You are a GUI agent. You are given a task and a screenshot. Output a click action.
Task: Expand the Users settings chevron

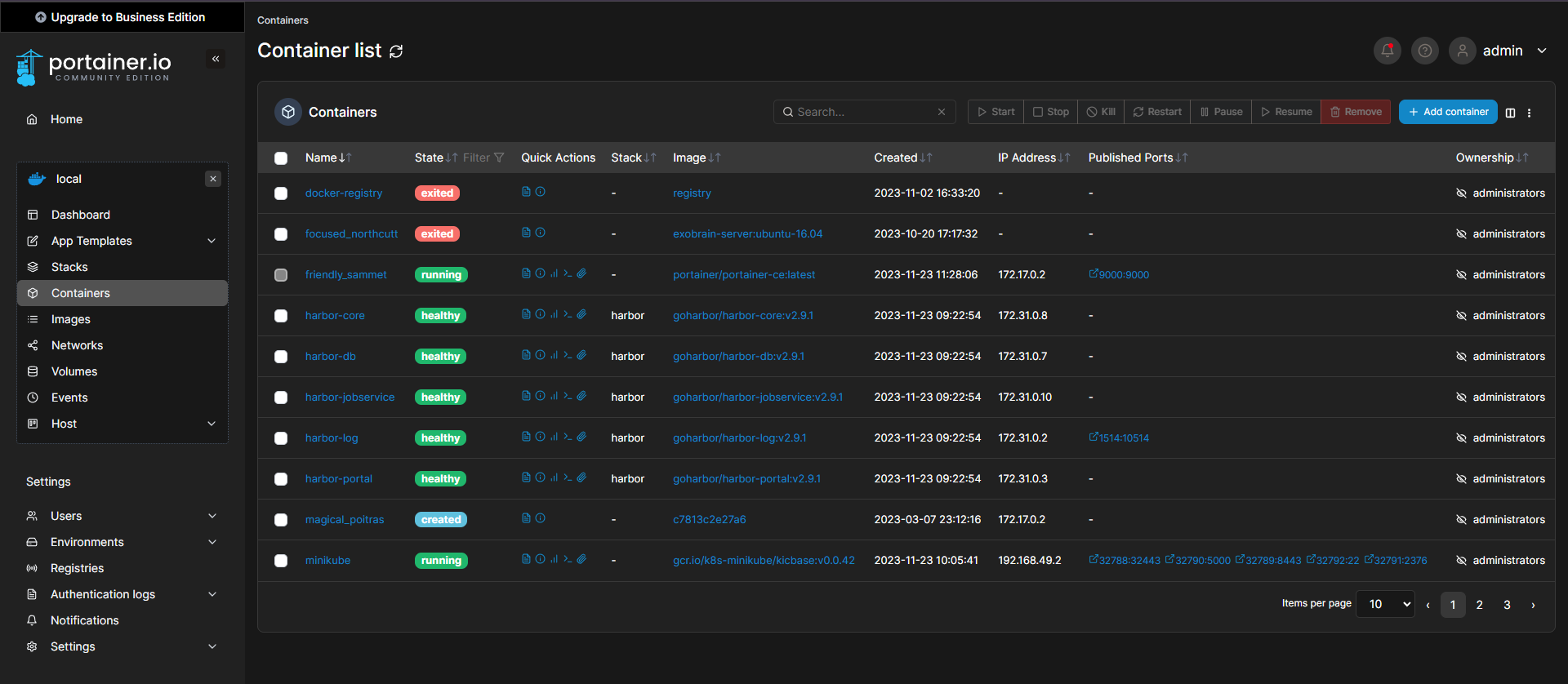coord(212,516)
